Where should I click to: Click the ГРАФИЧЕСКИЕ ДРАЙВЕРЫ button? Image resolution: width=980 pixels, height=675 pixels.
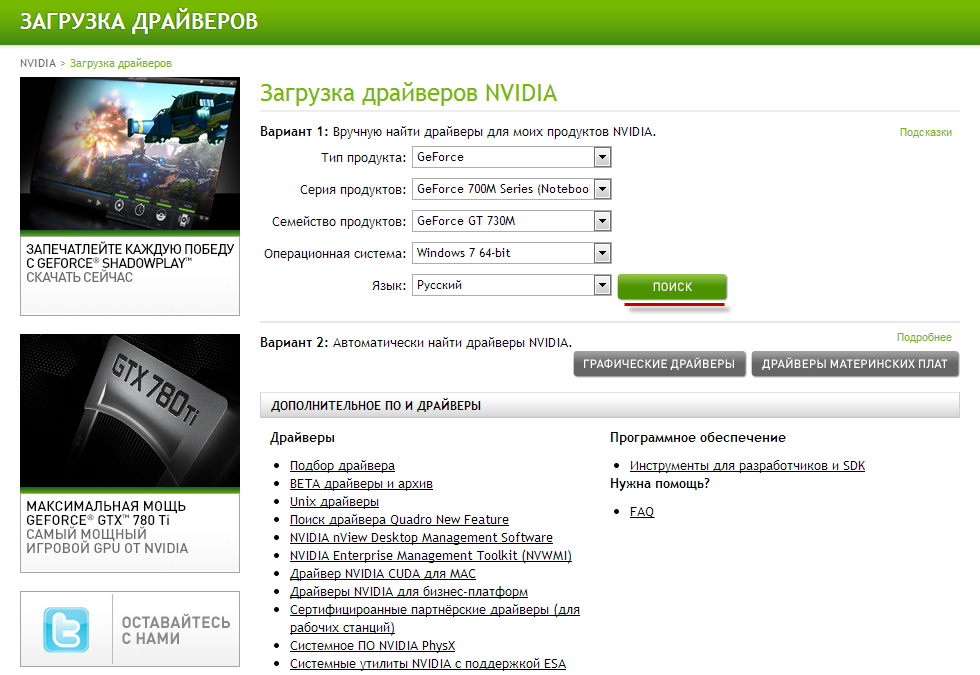(x=659, y=364)
